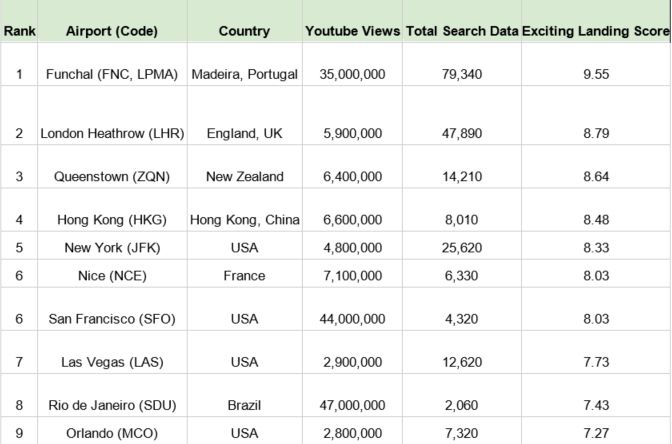Click the Funchal (FNC, LPMA) cell

pyautogui.click(x=110, y=75)
